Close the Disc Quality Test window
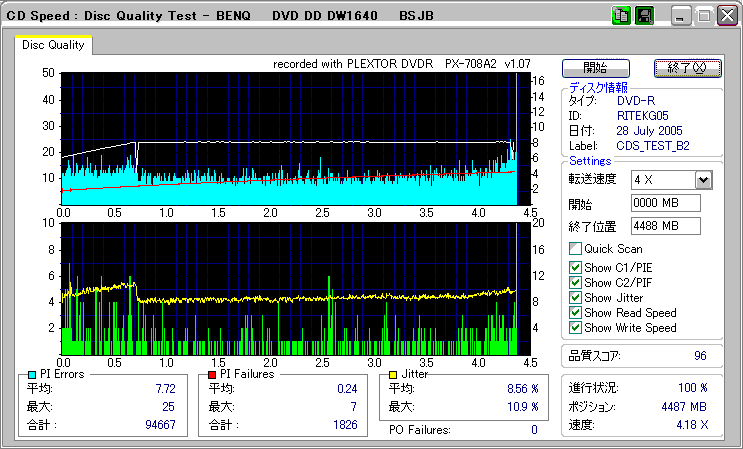 (727, 16)
